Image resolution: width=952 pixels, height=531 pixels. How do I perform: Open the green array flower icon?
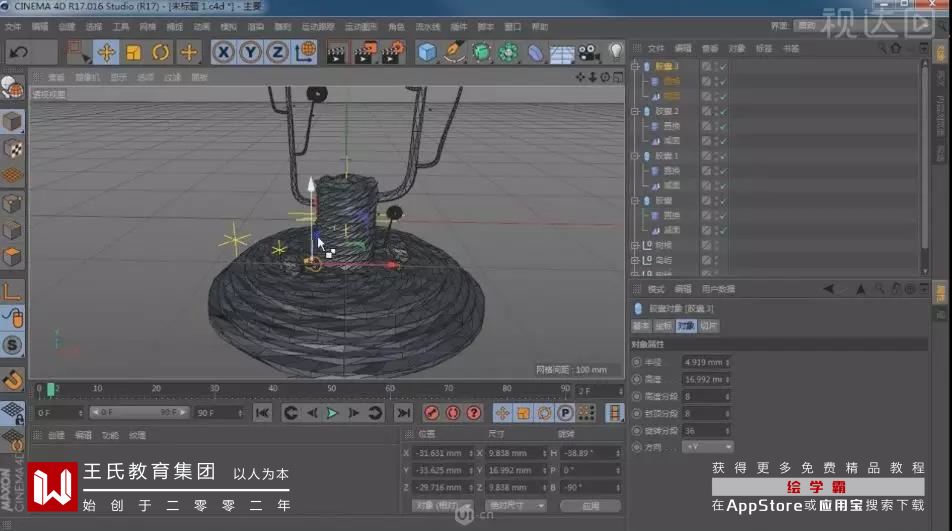coord(508,52)
